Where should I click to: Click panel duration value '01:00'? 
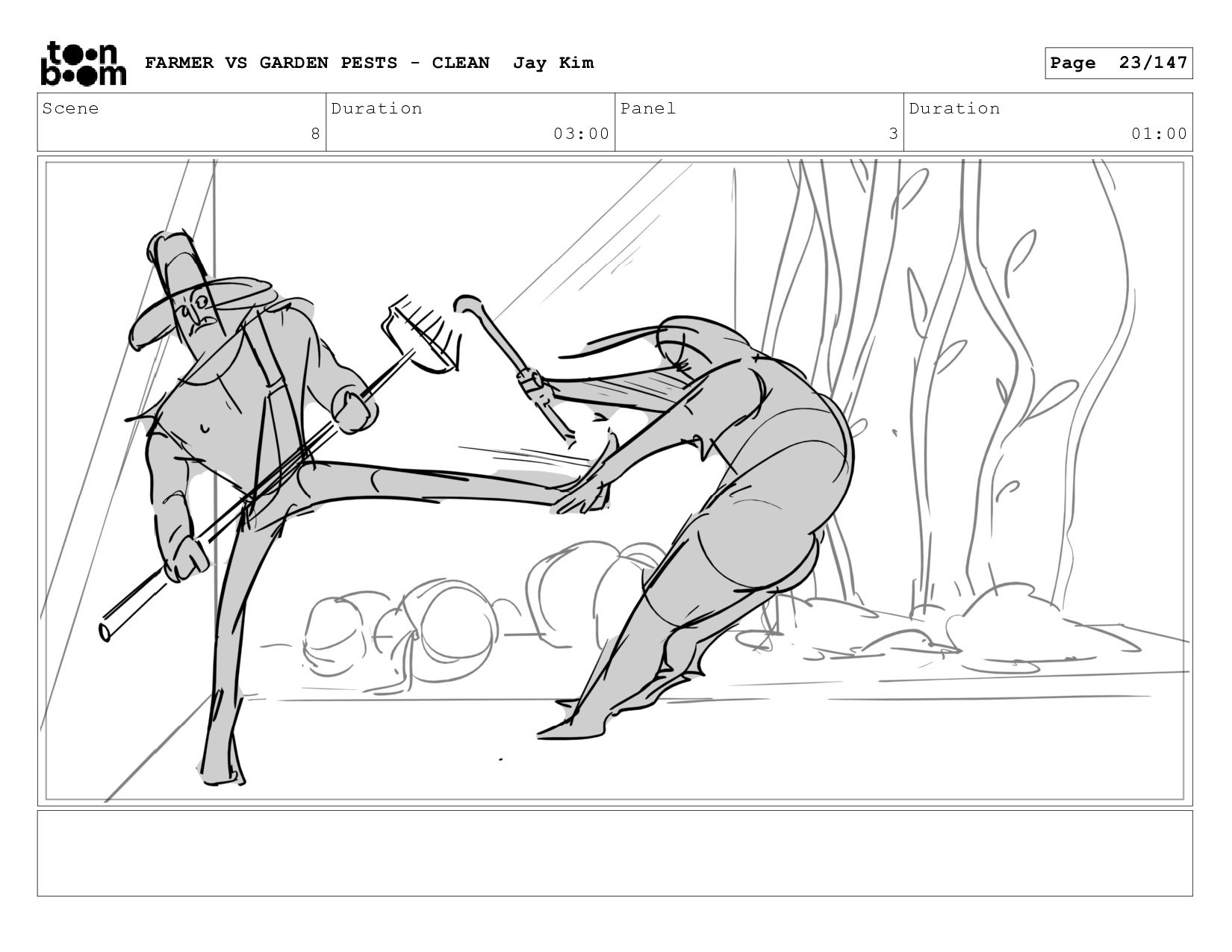1159,134
